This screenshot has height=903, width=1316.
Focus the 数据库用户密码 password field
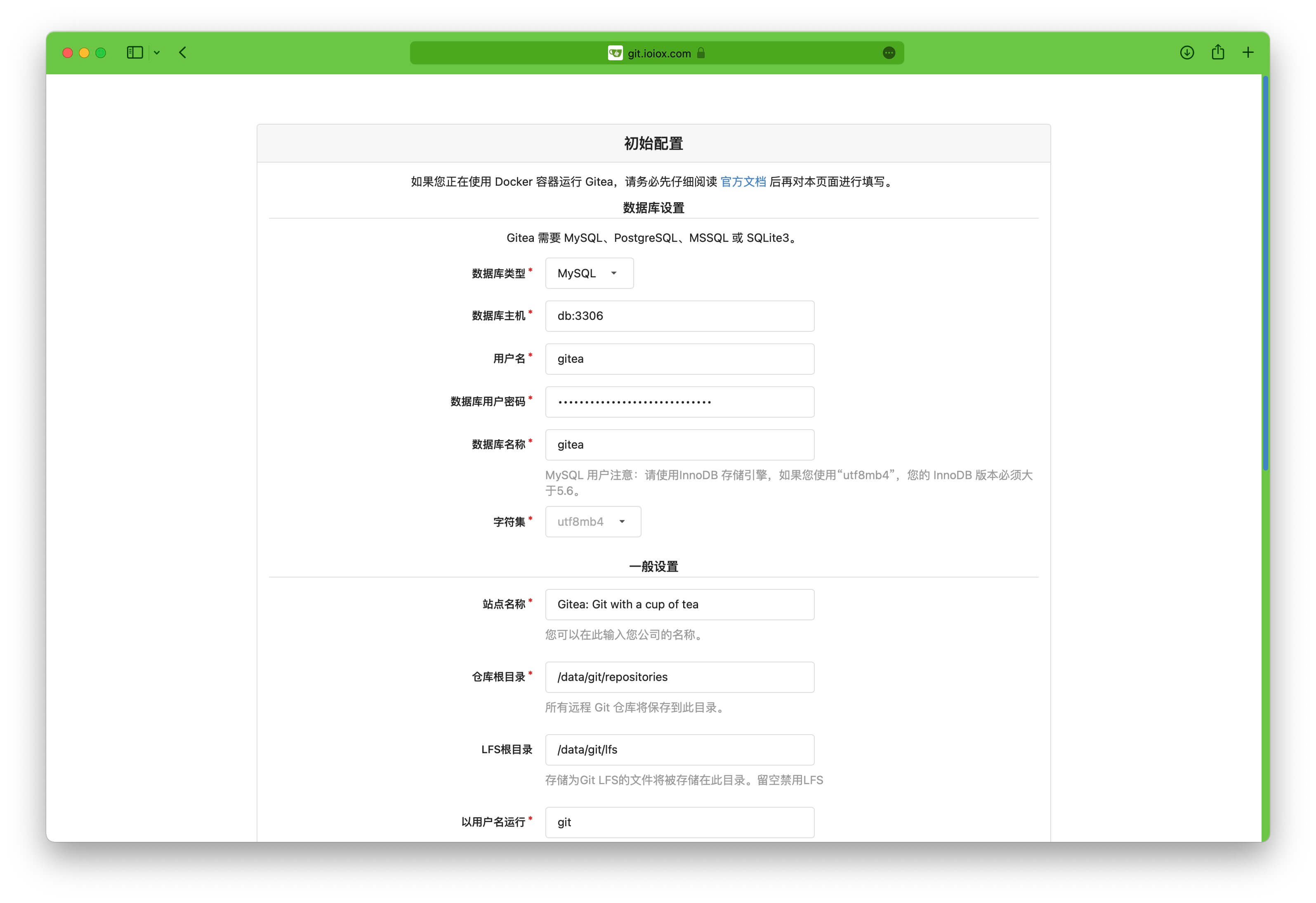679,402
